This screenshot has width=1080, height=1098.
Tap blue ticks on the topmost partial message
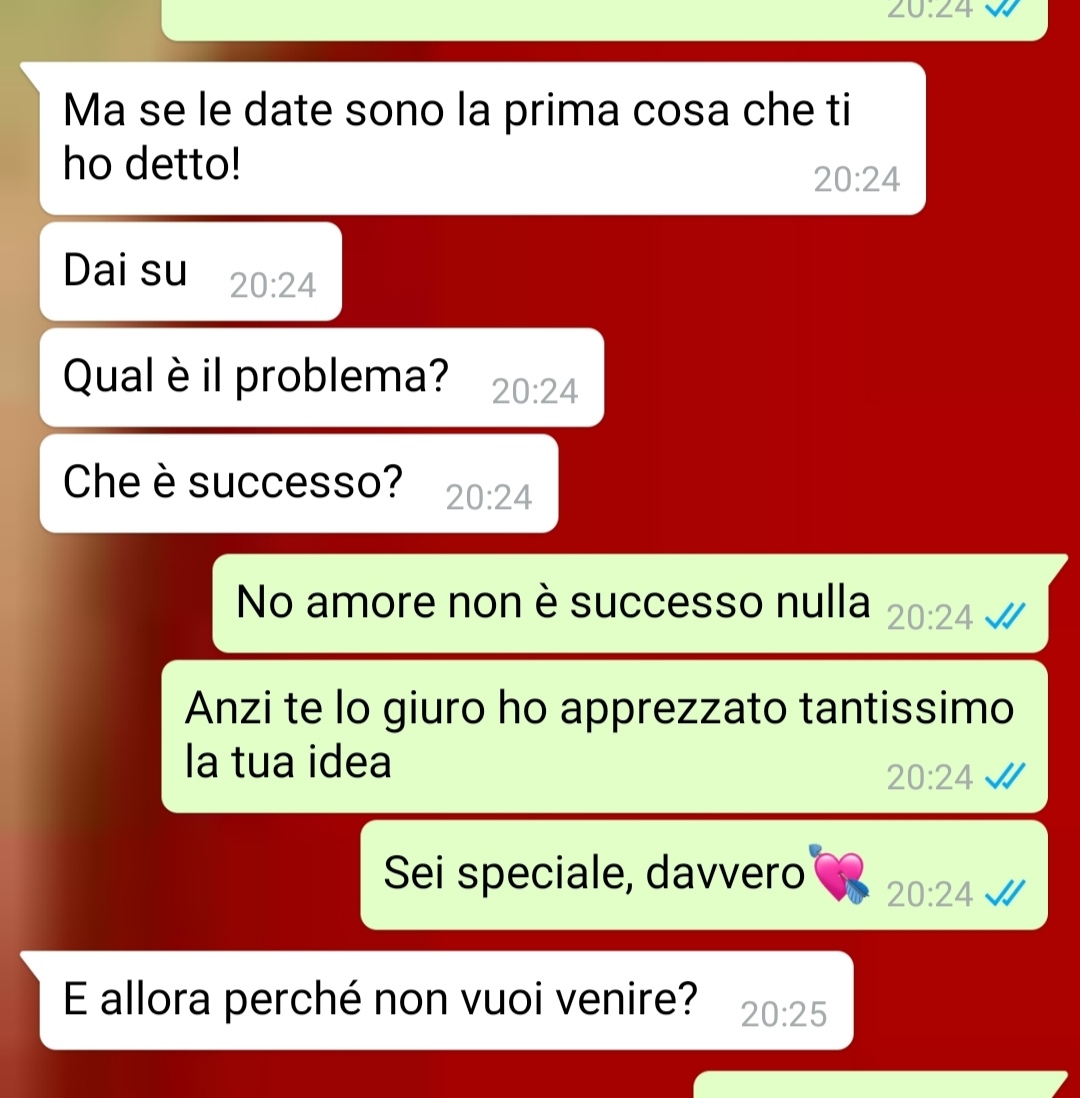point(1005,8)
